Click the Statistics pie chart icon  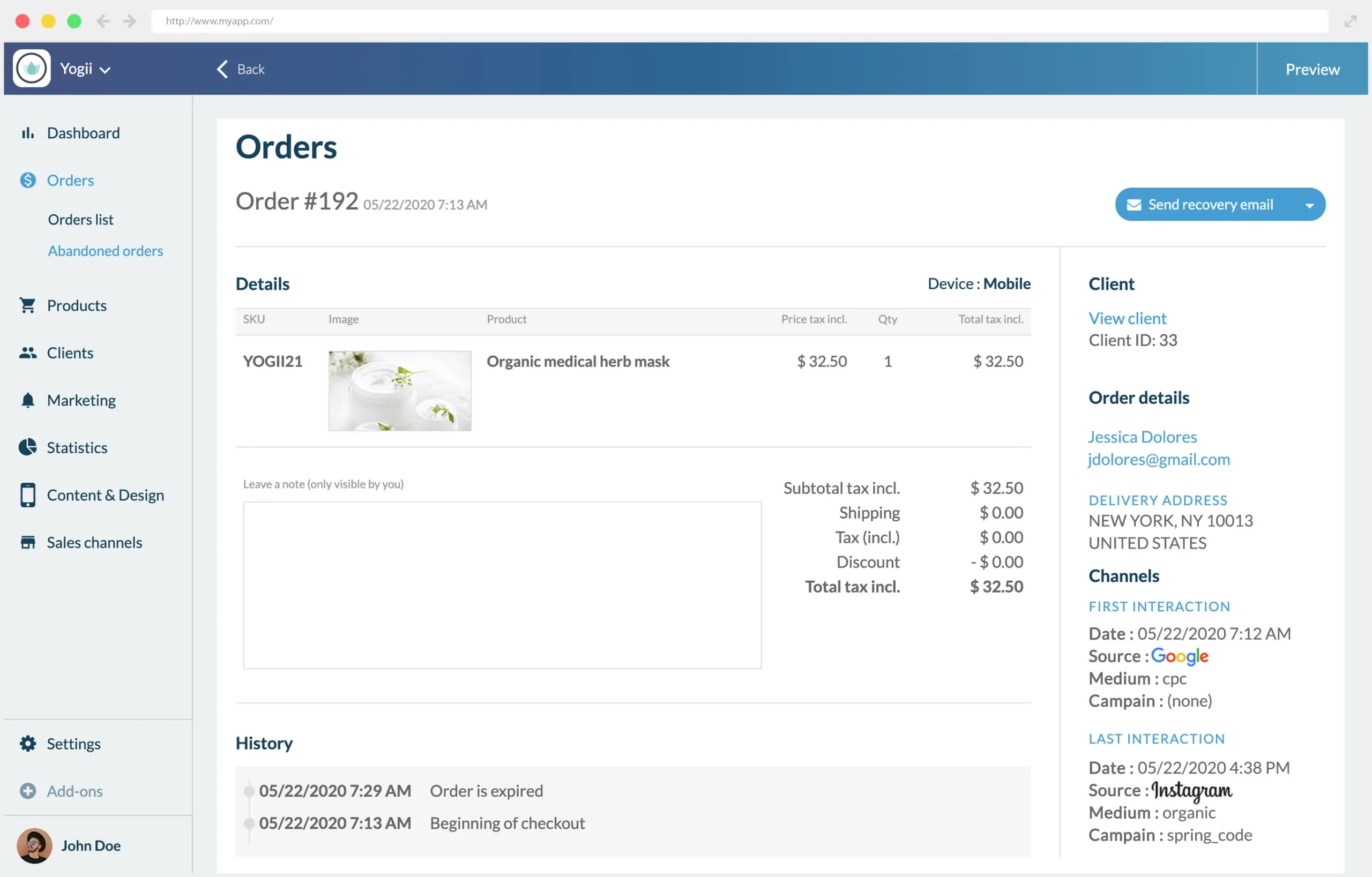coord(27,448)
